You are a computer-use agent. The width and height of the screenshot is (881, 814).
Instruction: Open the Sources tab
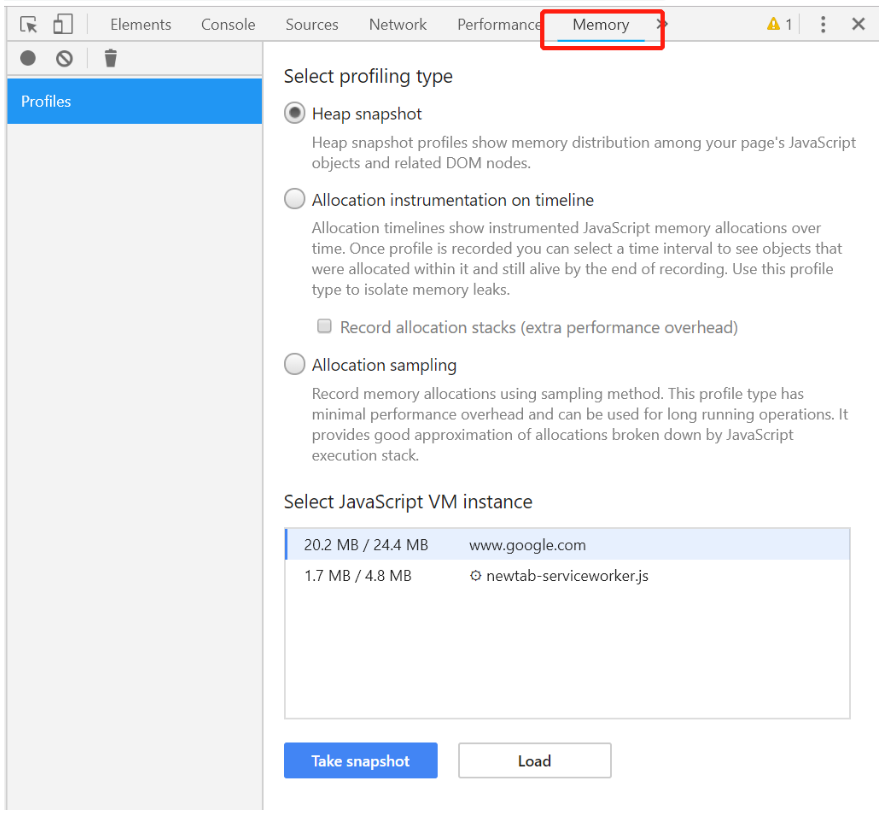(312, 25)
